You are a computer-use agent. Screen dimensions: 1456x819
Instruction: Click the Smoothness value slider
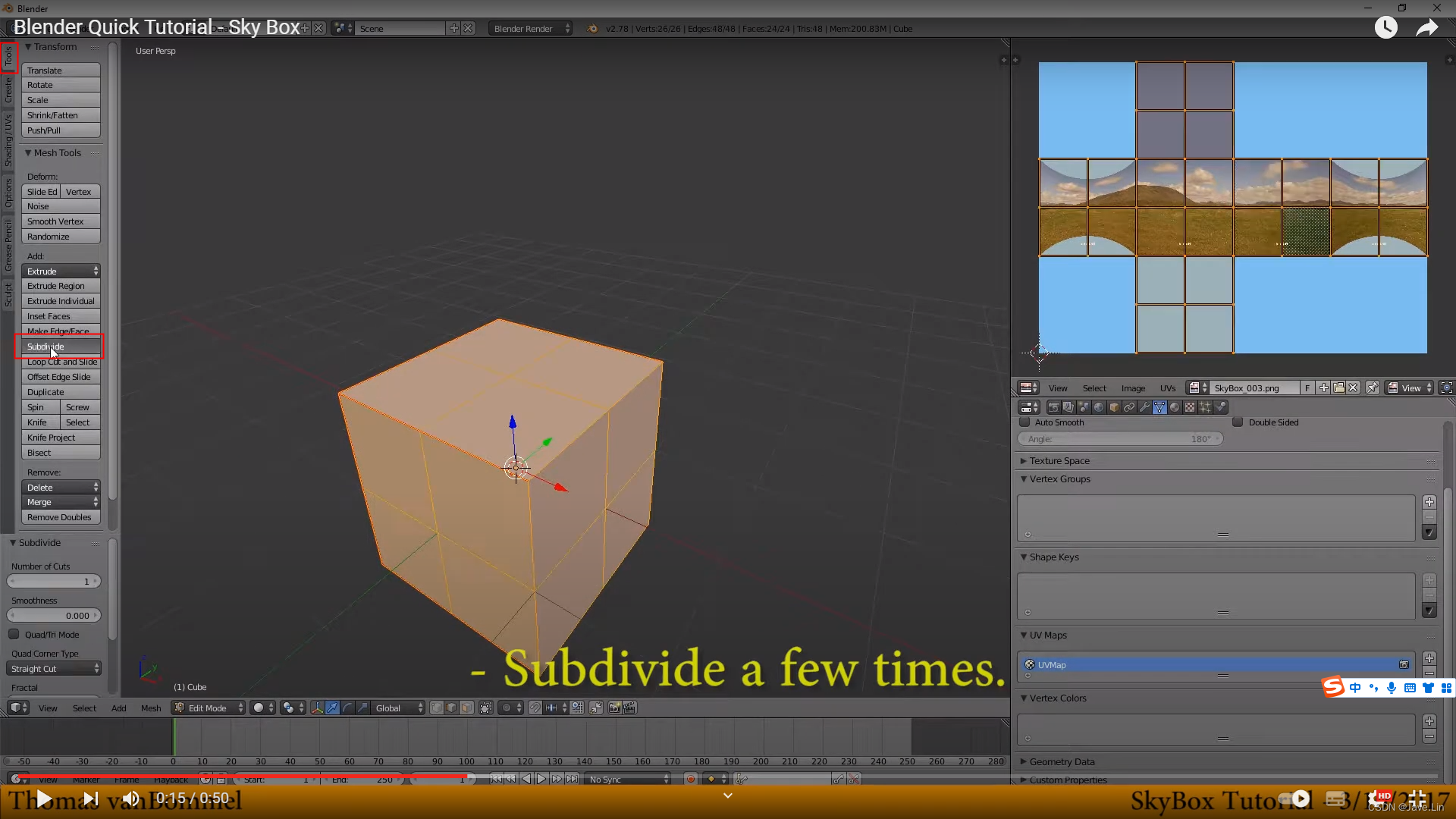click(54, 615)
